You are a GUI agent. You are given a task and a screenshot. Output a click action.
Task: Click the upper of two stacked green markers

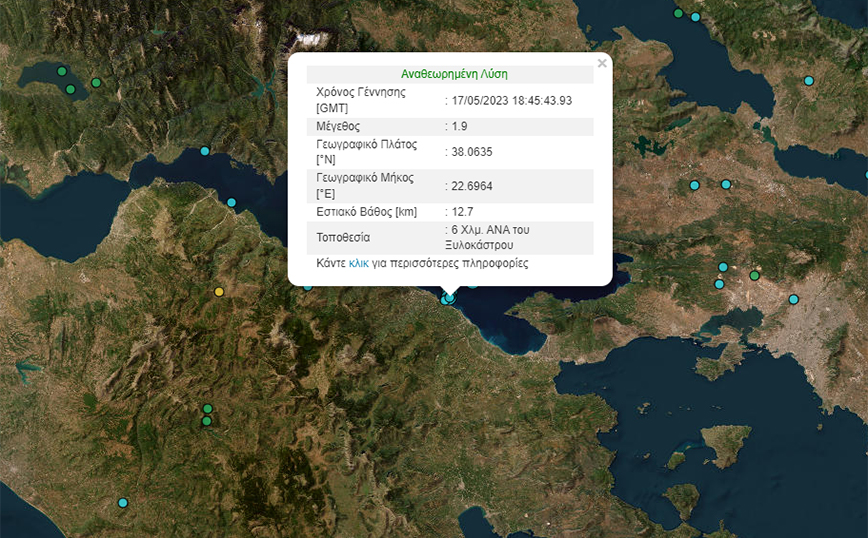click(x=207, y=408)
